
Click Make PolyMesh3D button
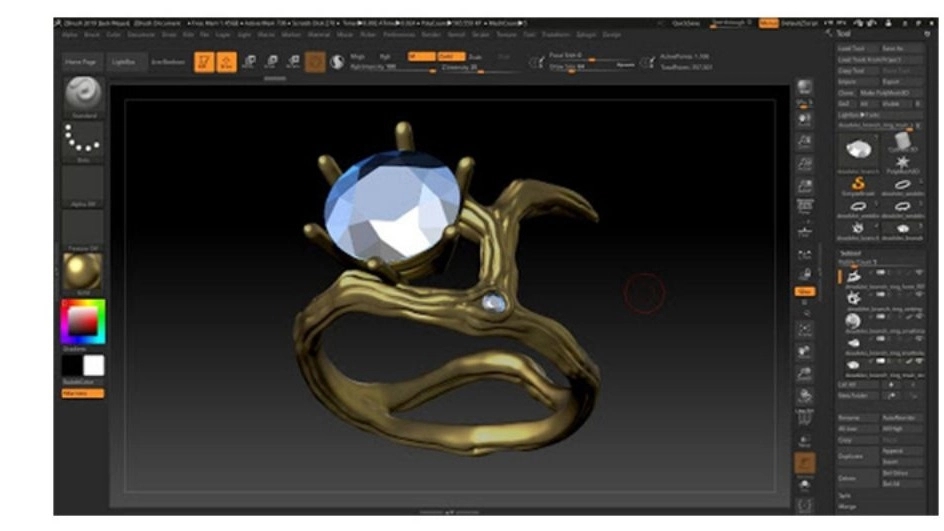coord(890,93)
